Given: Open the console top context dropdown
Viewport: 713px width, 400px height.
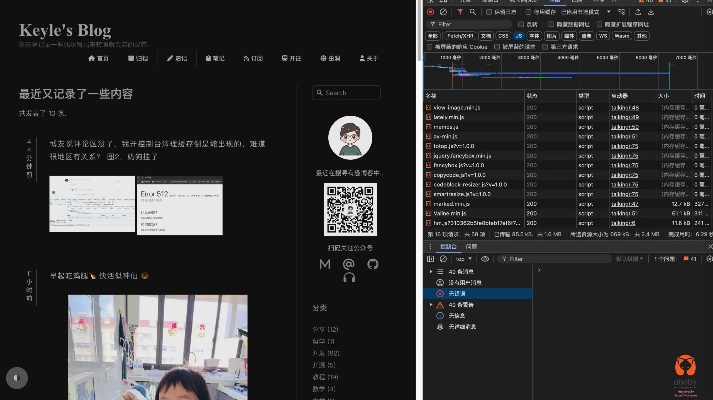Looking at the screenshot, I should (x=465, y=258).
